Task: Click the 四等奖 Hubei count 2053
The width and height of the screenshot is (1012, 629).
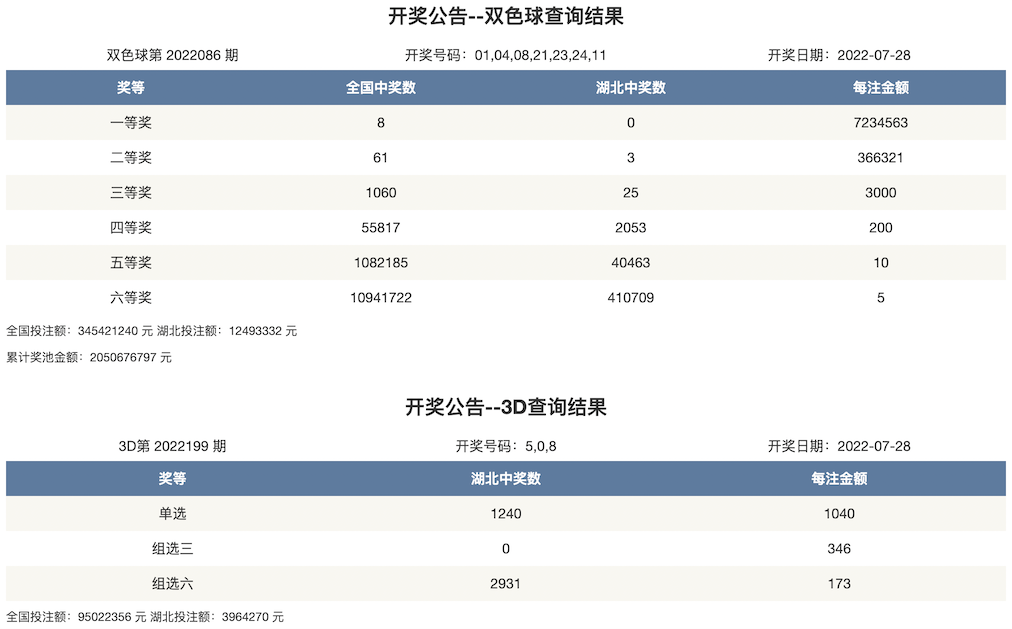Action: [631, 228]
